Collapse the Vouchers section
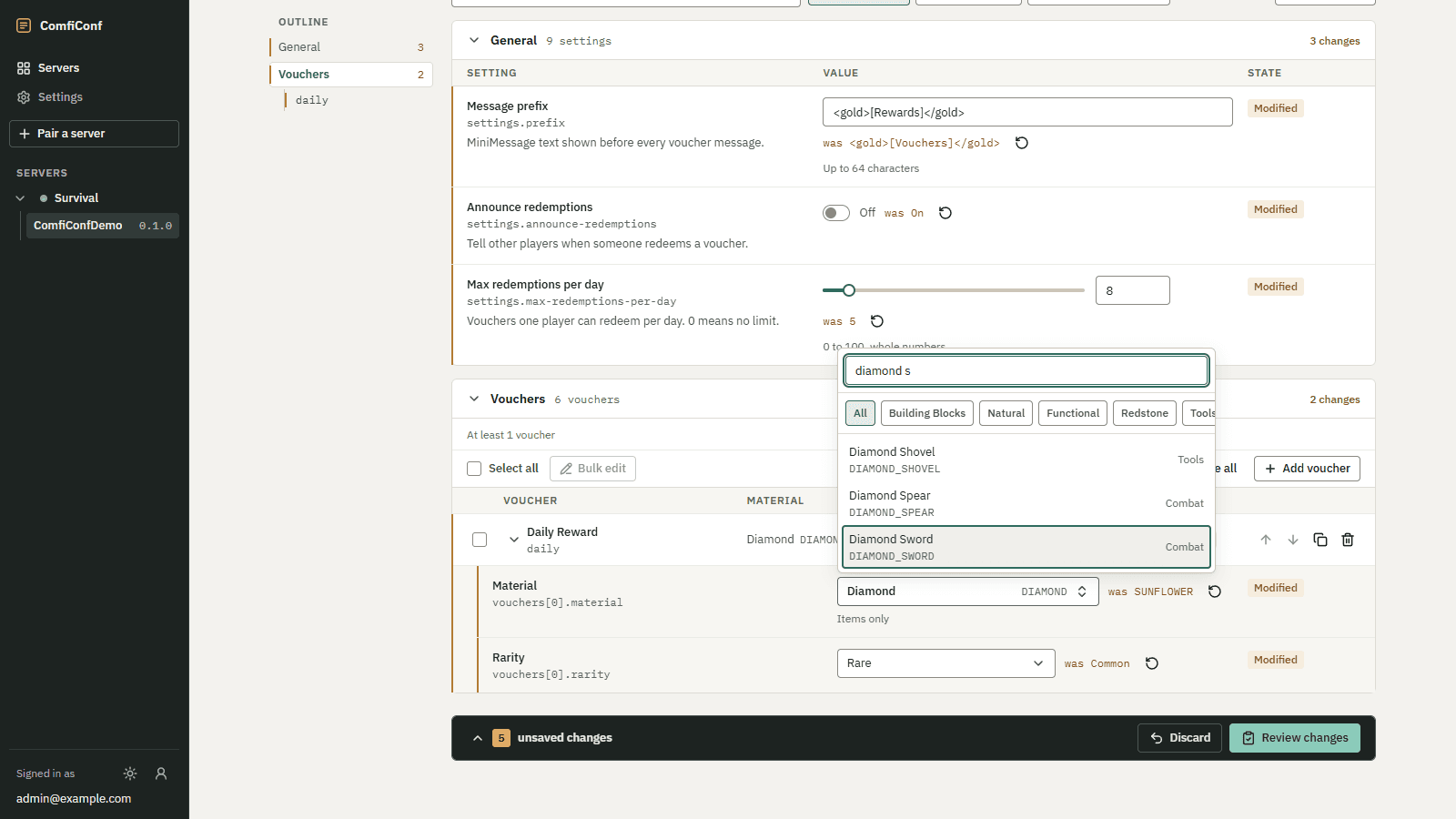1456x819 pixels. [x=474, y=399]
